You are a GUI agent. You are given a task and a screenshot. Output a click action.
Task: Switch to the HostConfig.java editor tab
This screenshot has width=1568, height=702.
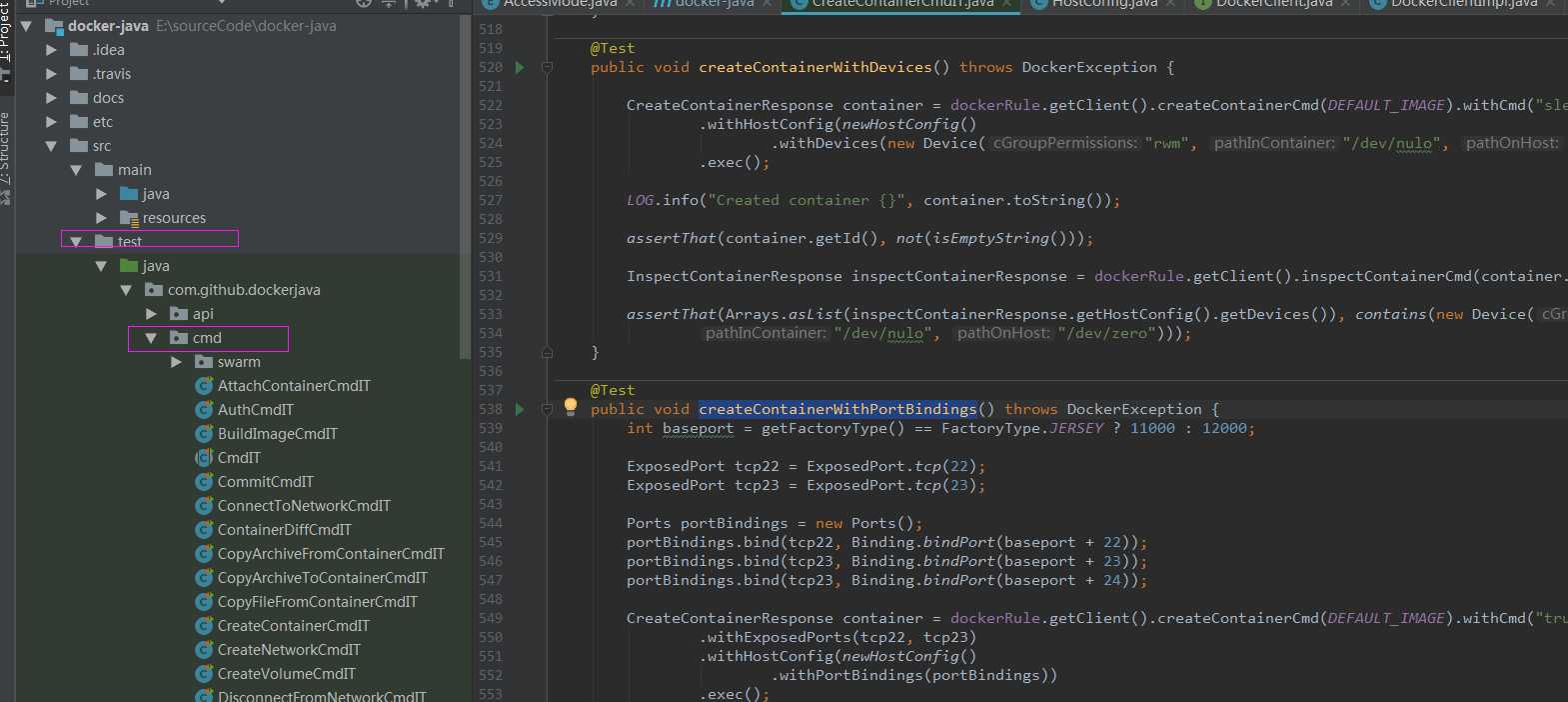pos(1104,4)
